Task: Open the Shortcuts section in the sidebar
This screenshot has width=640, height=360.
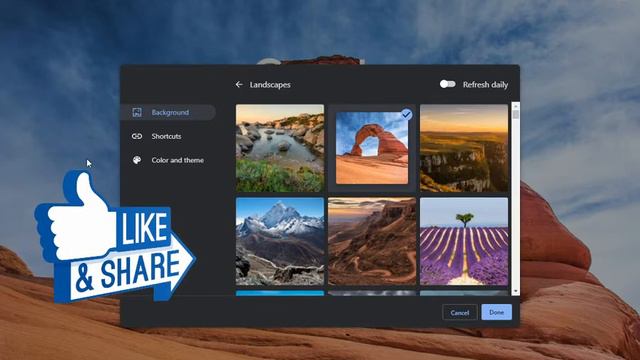Action: tap(168, 136)
